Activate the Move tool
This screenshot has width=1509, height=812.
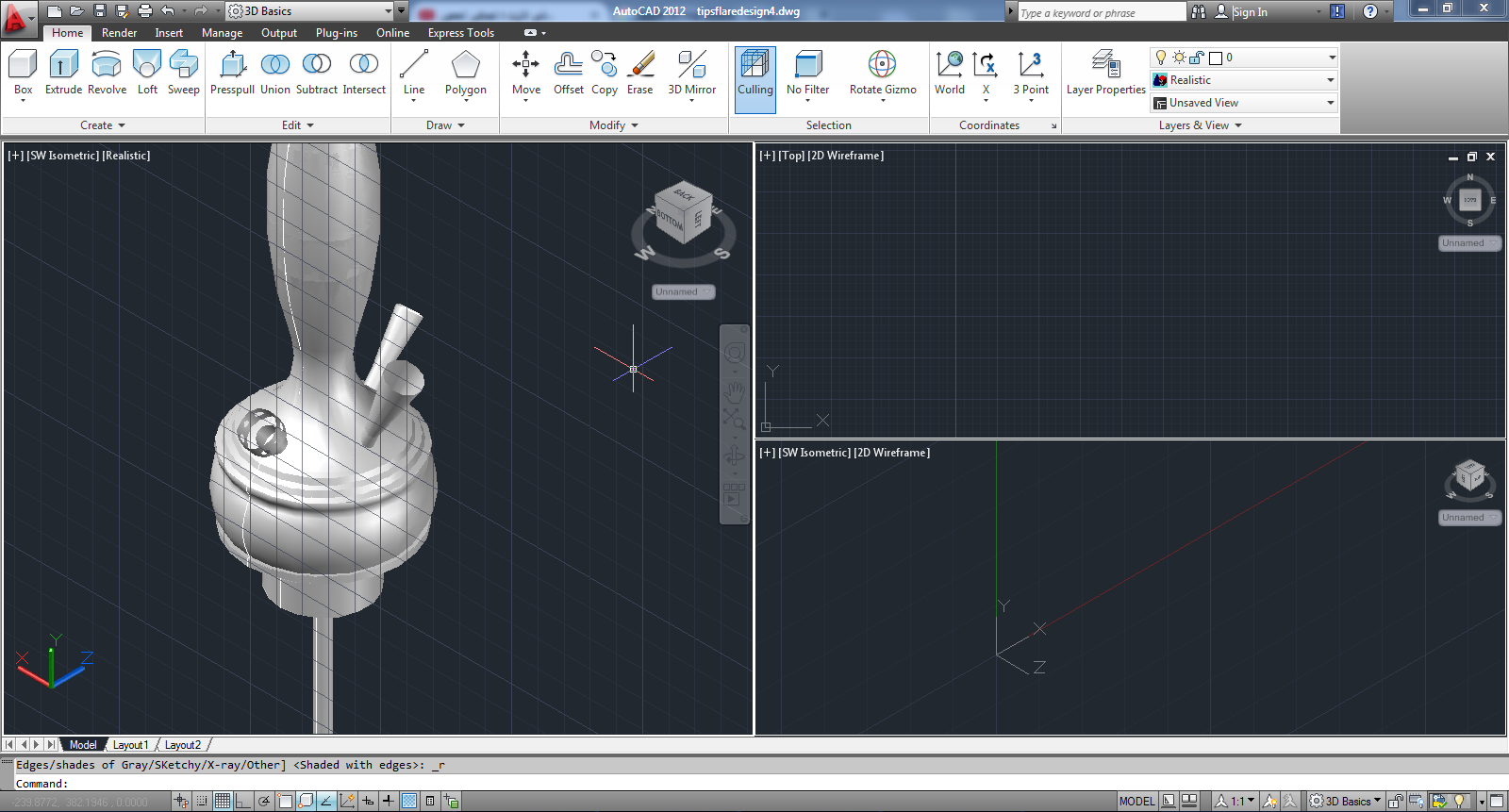[x=526, y=74]
